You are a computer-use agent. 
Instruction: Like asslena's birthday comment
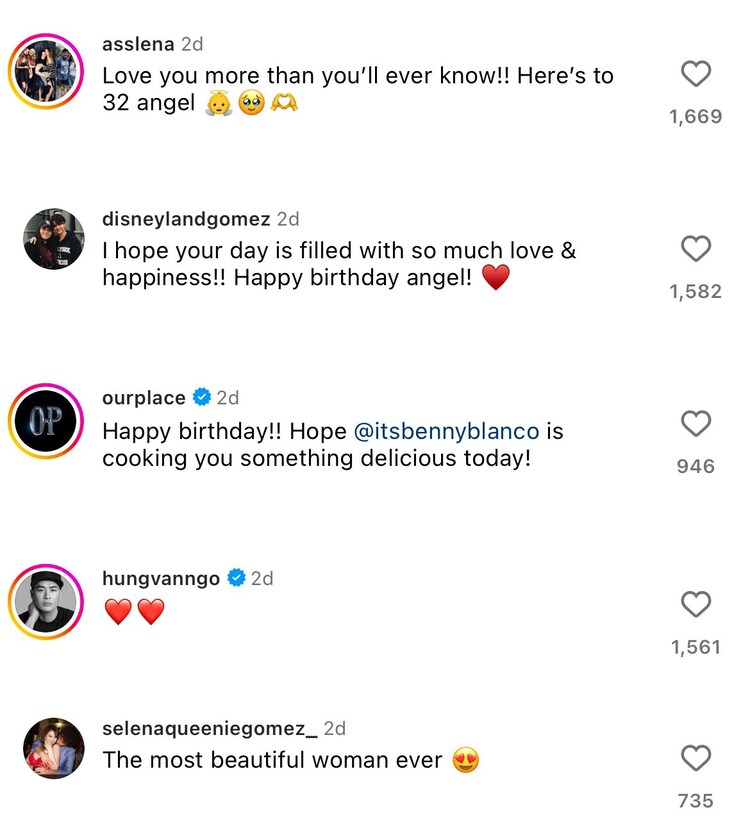[696, 74]
